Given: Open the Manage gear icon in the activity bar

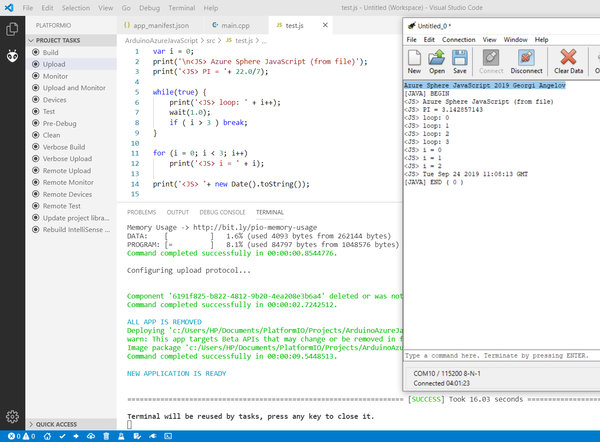Looking at the screenshot, I should 12,416.
